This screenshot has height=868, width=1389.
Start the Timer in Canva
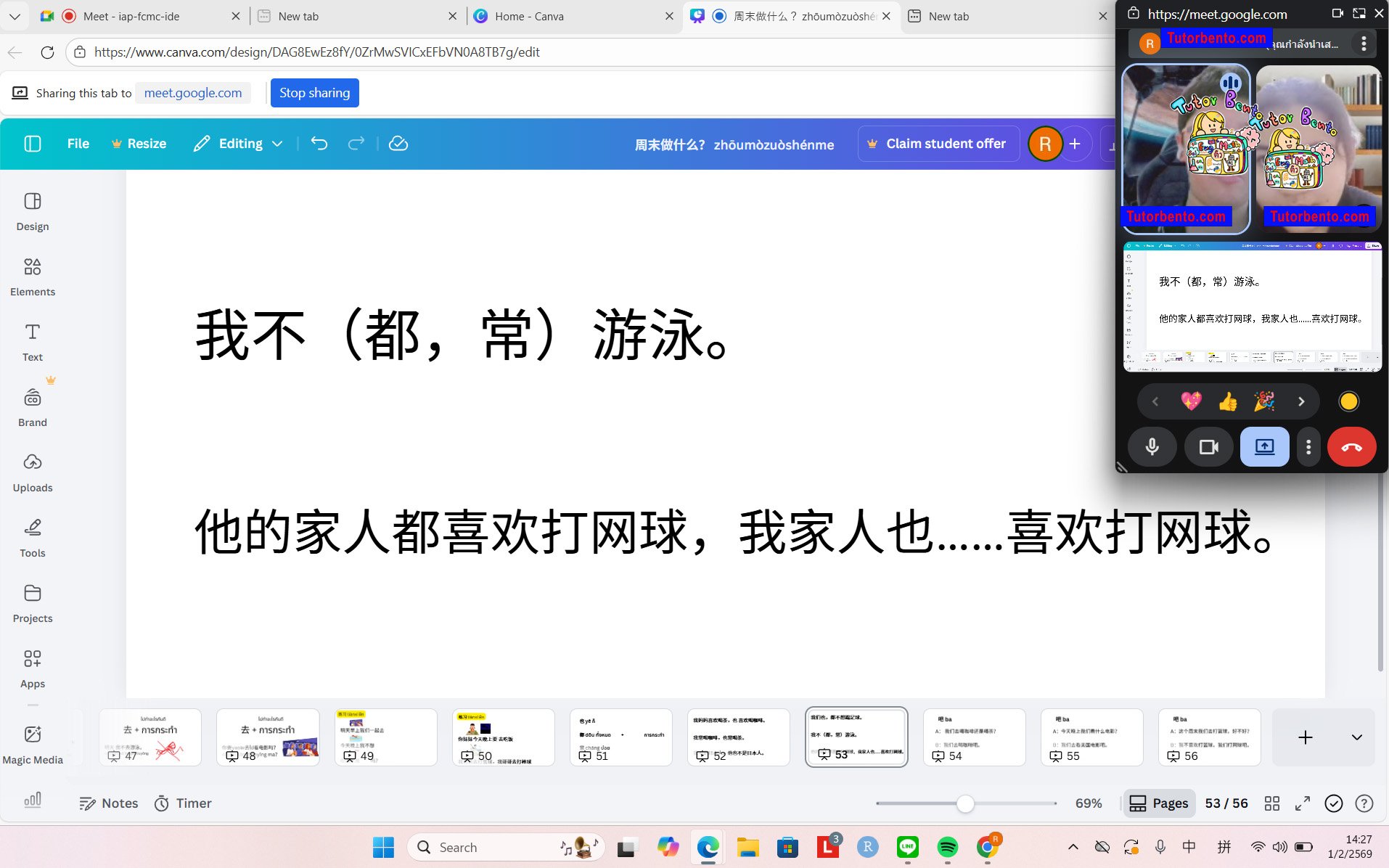click(182, 803)
